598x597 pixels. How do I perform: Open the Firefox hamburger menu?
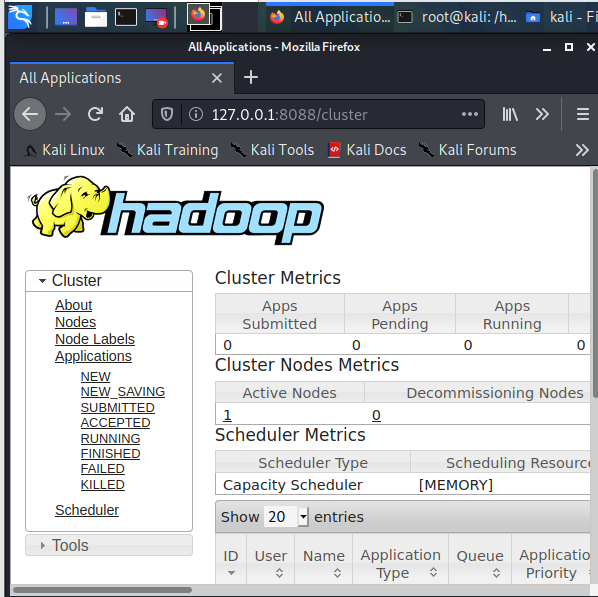coord(583,114)
